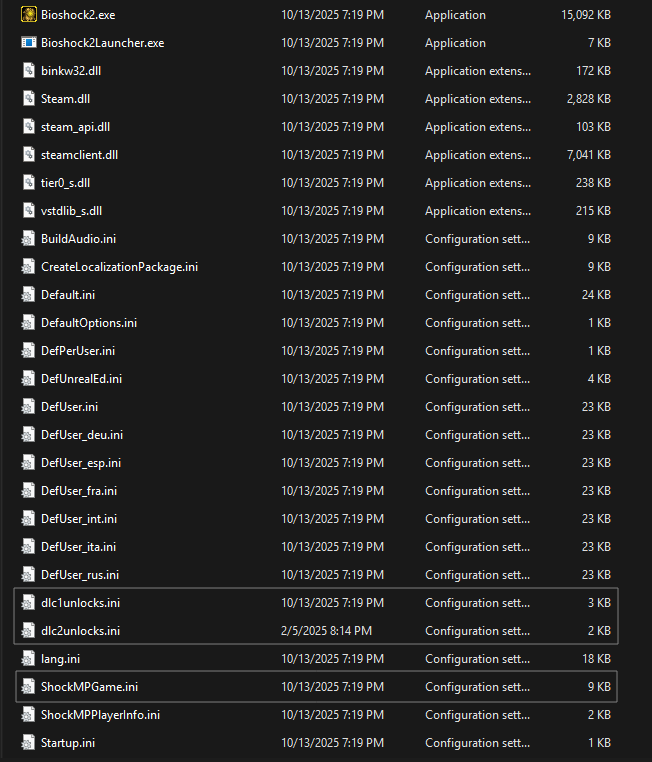Image resolution: width=652 pixels, height=762 pixels.
Task: Click the 2,828 KB size value
Action: coord(589,99)
